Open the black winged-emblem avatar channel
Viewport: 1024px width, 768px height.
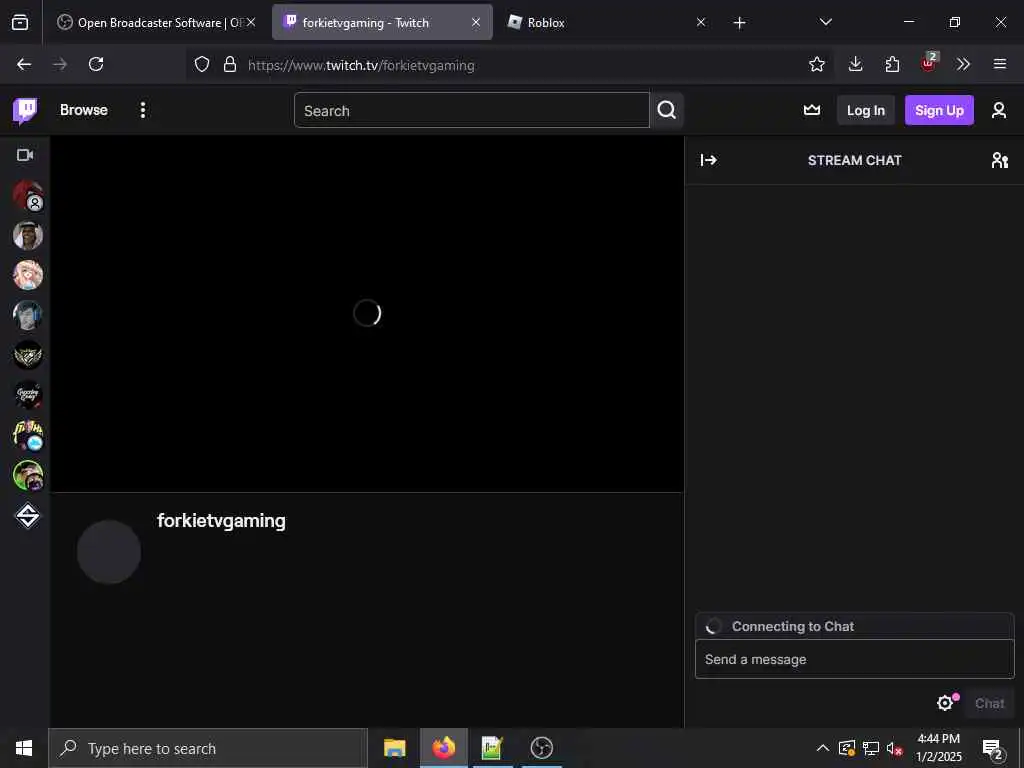(28, 355)
